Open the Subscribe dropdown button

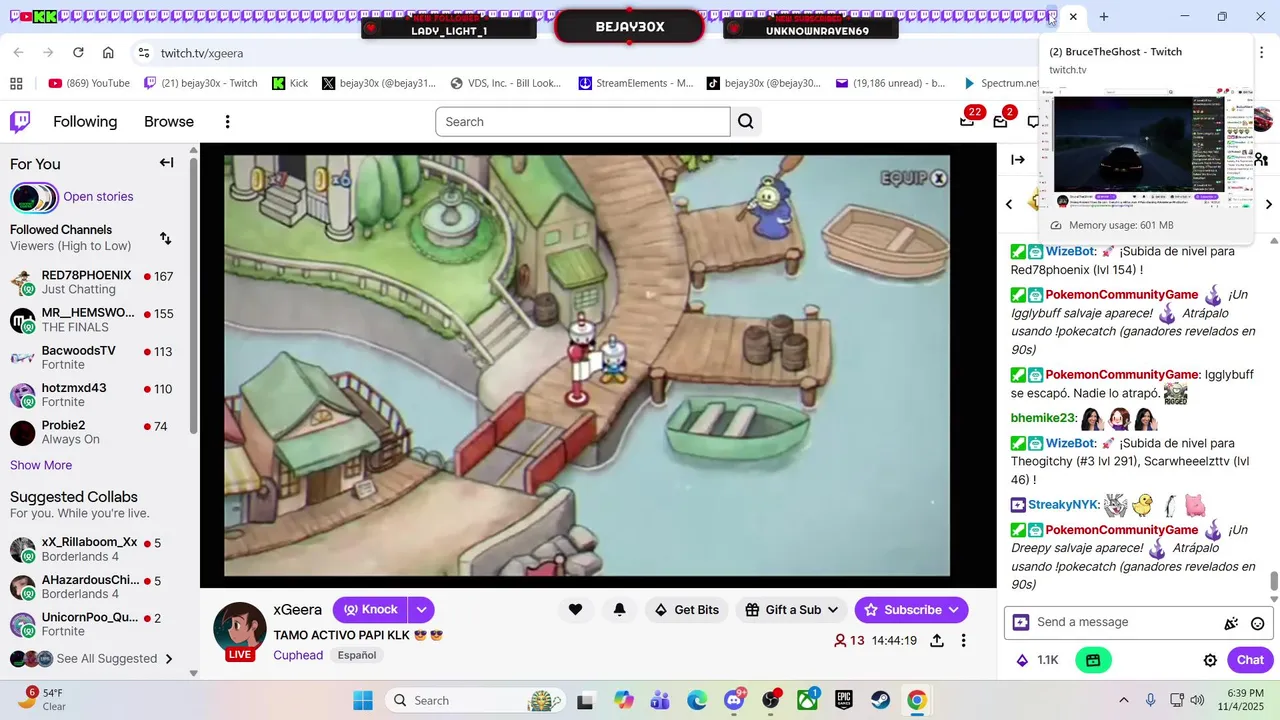point(911,610)
